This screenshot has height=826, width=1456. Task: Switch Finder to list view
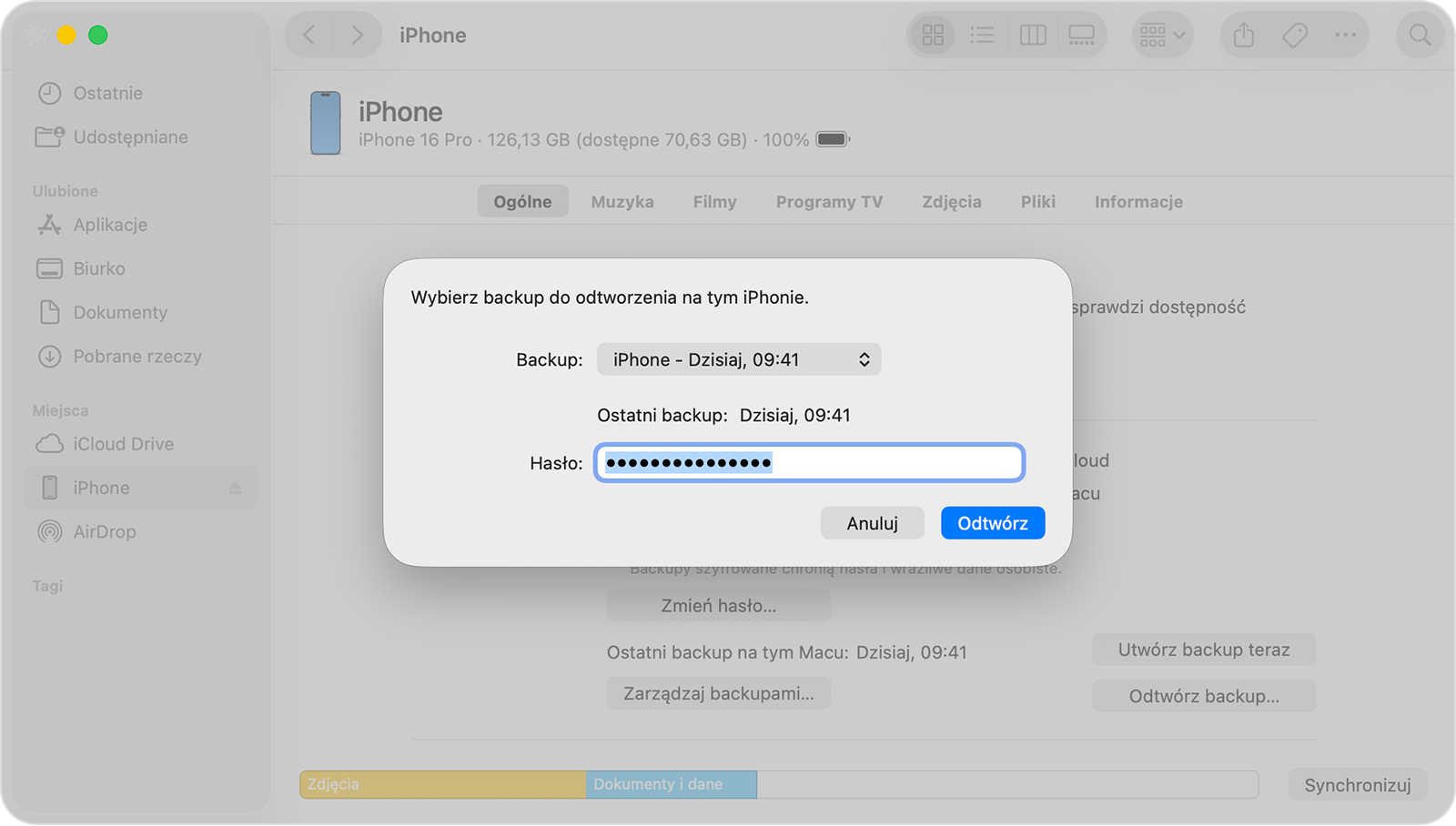coord(982,35)
